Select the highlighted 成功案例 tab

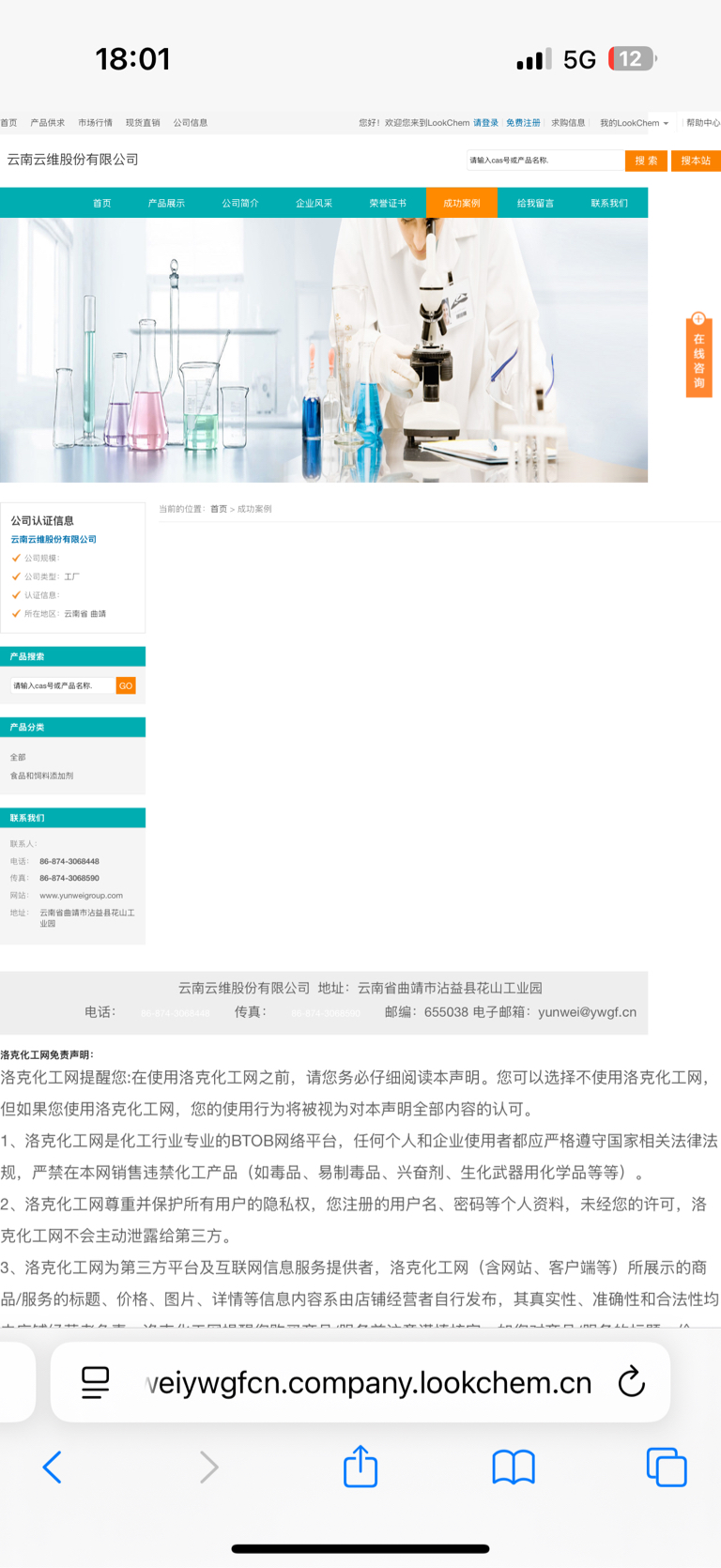462,203
